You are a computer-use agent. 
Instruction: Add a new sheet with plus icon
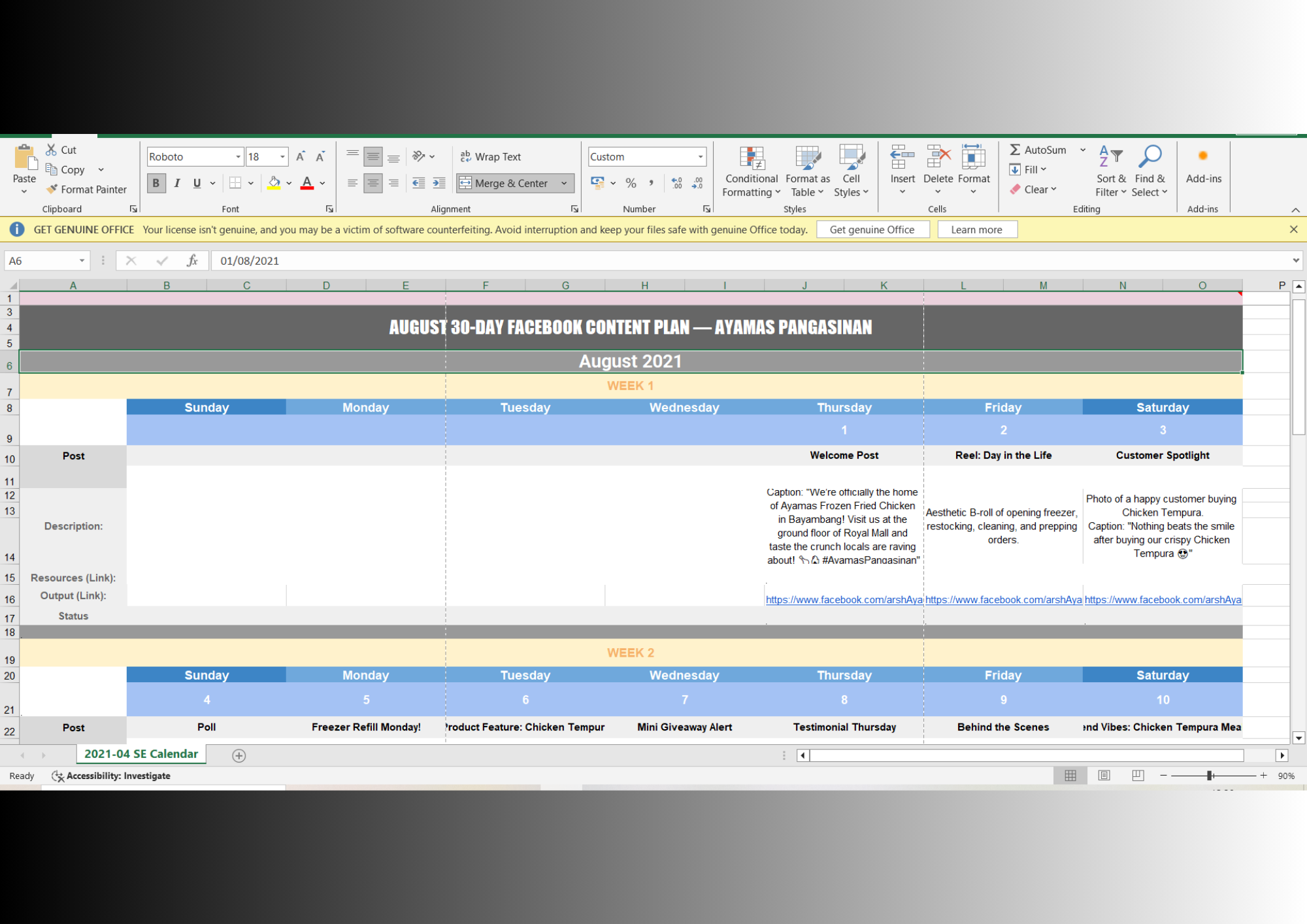[x=239, y=755]
